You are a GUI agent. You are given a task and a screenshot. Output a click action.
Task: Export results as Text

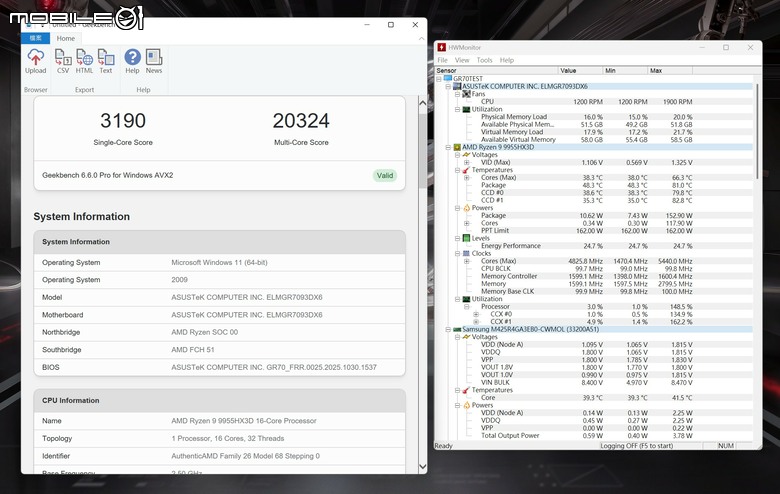coord(105,61)
